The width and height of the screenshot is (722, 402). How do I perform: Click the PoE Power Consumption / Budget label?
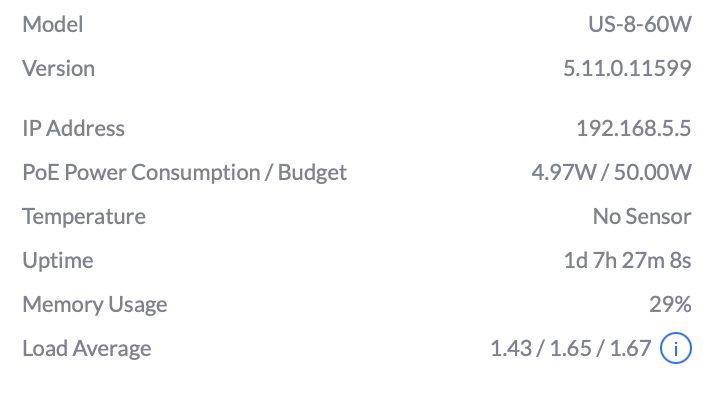(185, 172)
